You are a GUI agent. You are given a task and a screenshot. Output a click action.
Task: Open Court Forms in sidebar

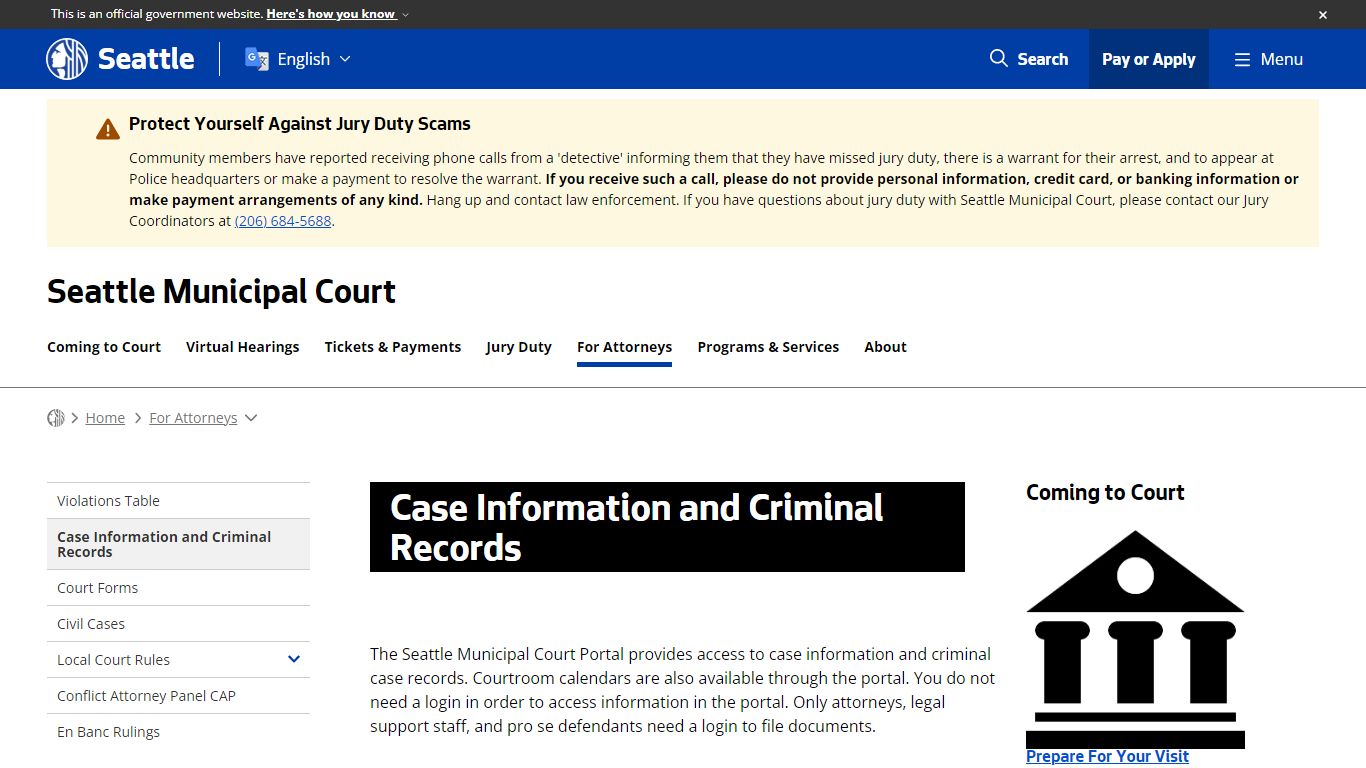178,588
